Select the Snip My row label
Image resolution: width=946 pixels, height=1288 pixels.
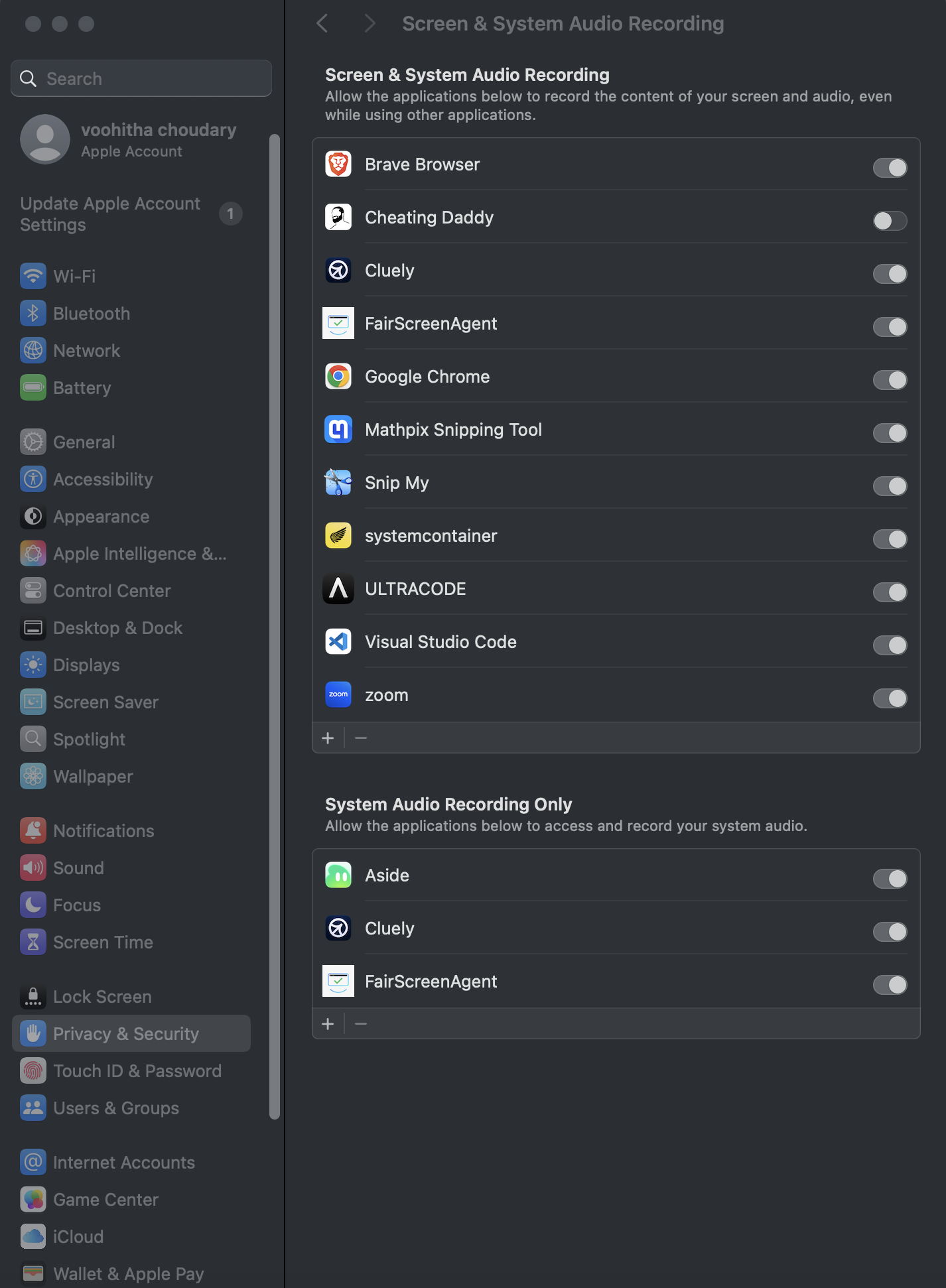pos(397,483)
